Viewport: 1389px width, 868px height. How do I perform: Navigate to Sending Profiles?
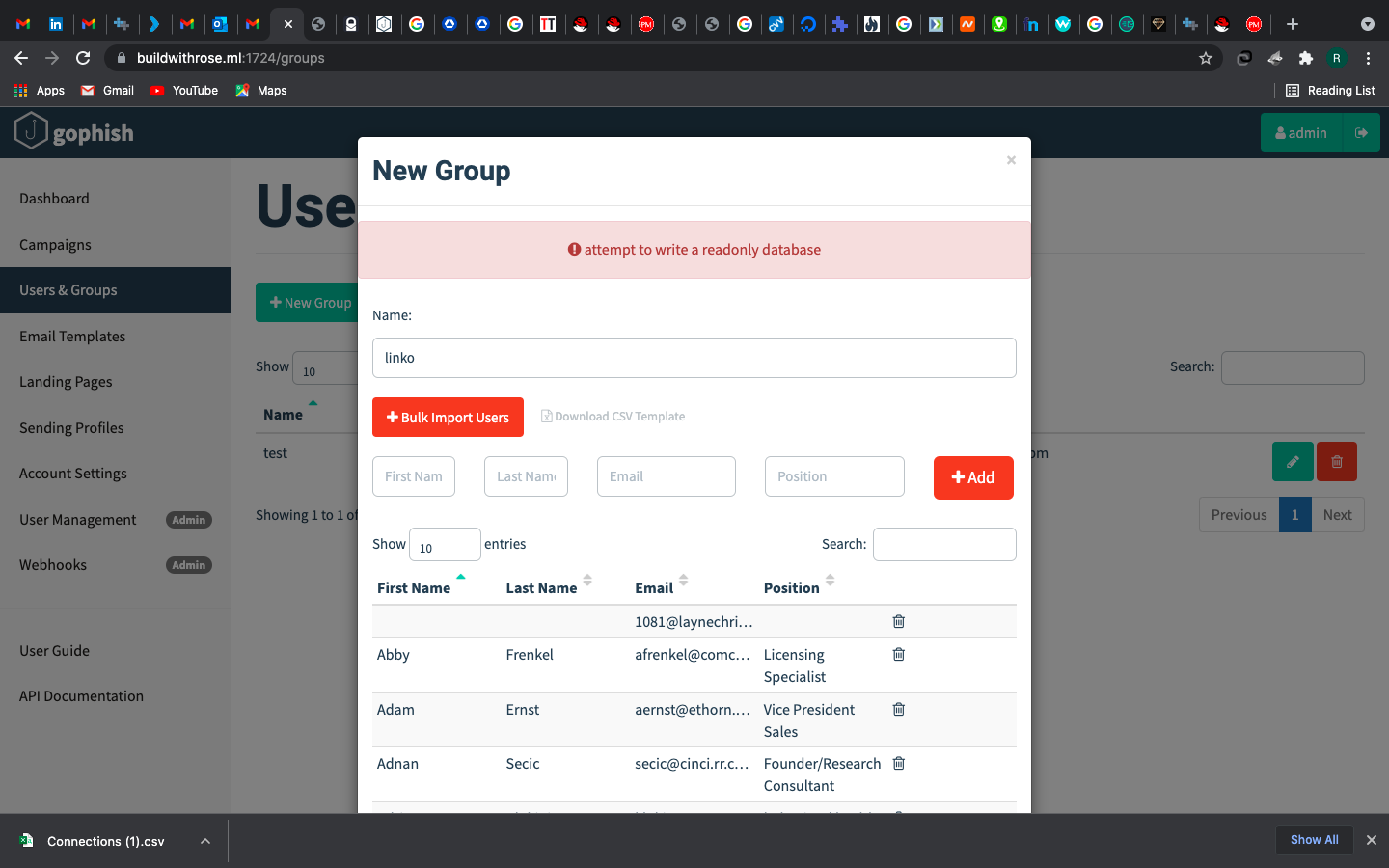click(x=71, y=428)
